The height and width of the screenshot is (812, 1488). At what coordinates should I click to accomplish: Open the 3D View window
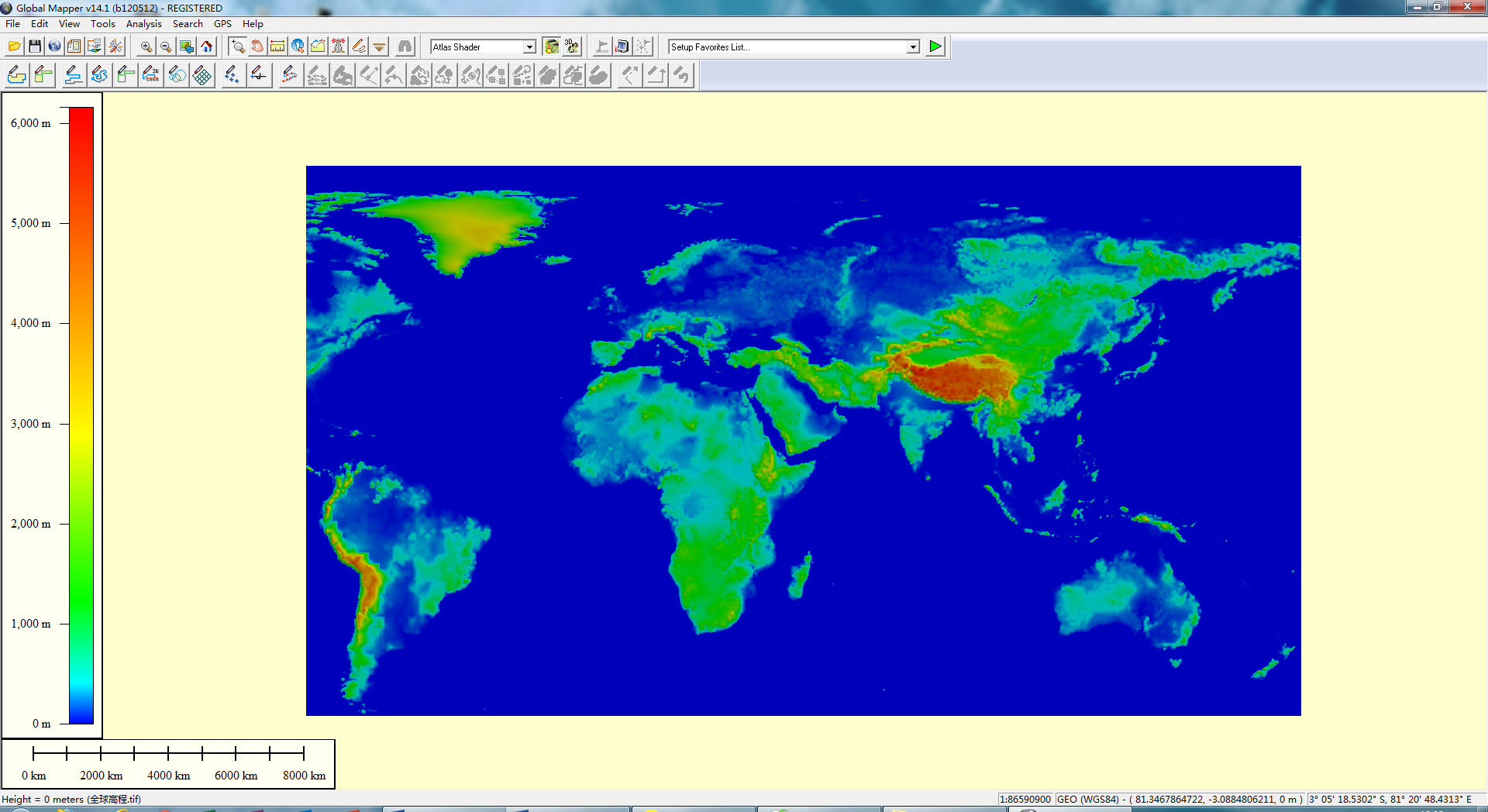coord(572,46)
